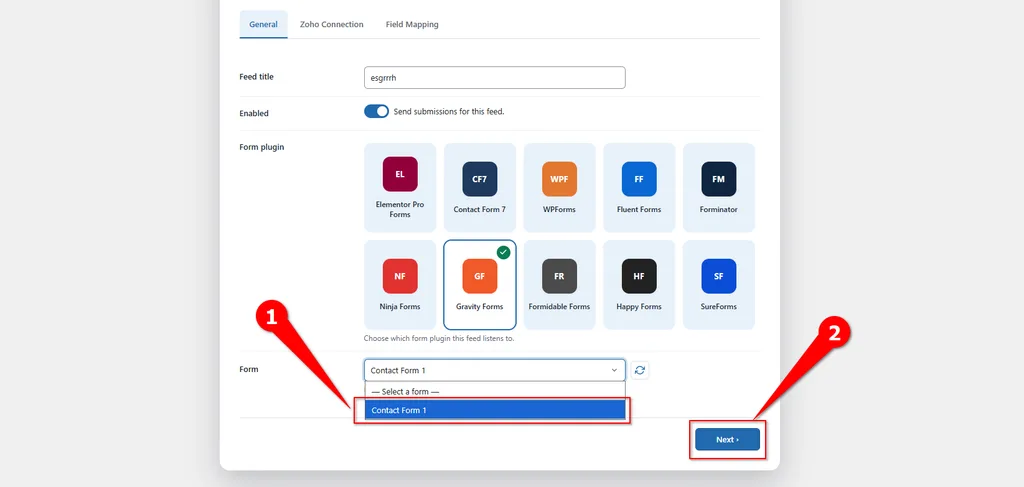This screenshot has width=1024, height=487.
Task: Select the Fluent Forms plugin card
Action: [639, 187]
